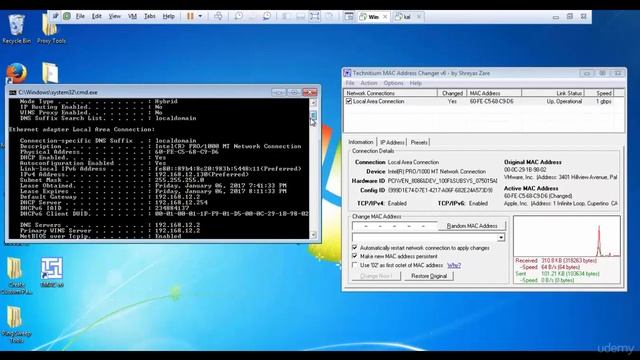Screen dimensions: 640x360
Task: Open the VMware File menu
Action: [x=80, y=16]
